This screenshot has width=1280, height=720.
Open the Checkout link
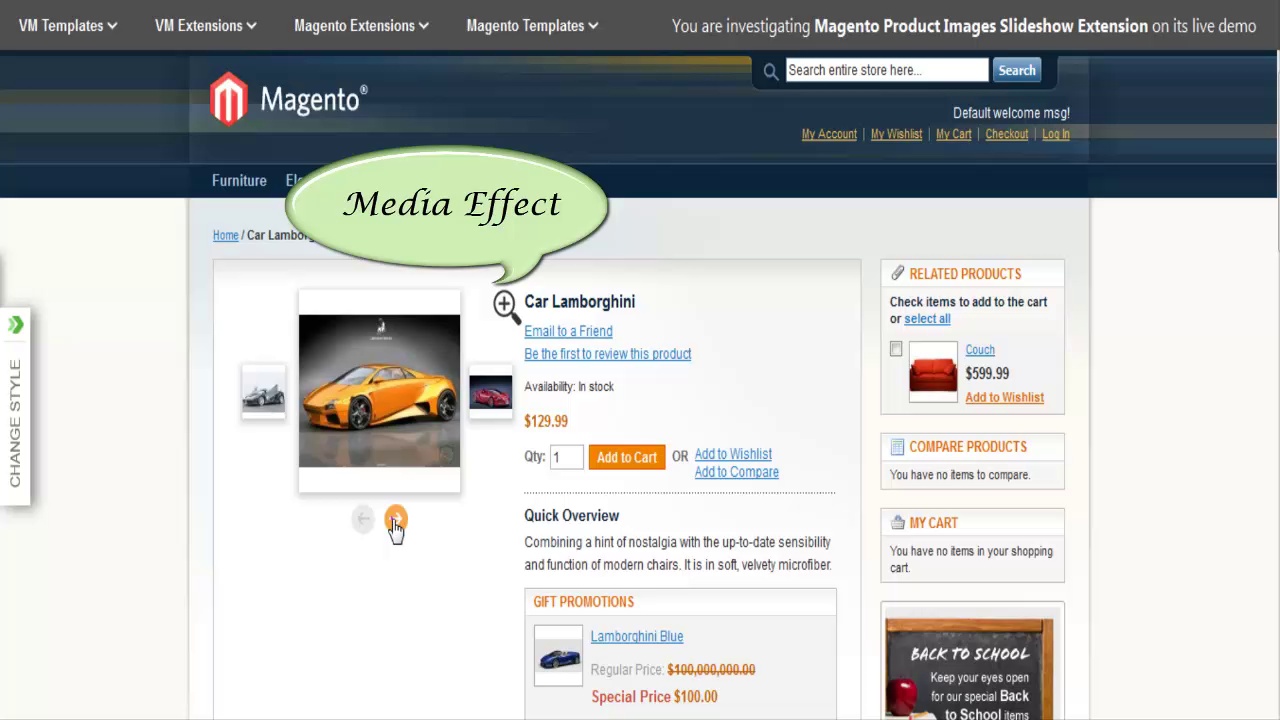[1006, 134]
